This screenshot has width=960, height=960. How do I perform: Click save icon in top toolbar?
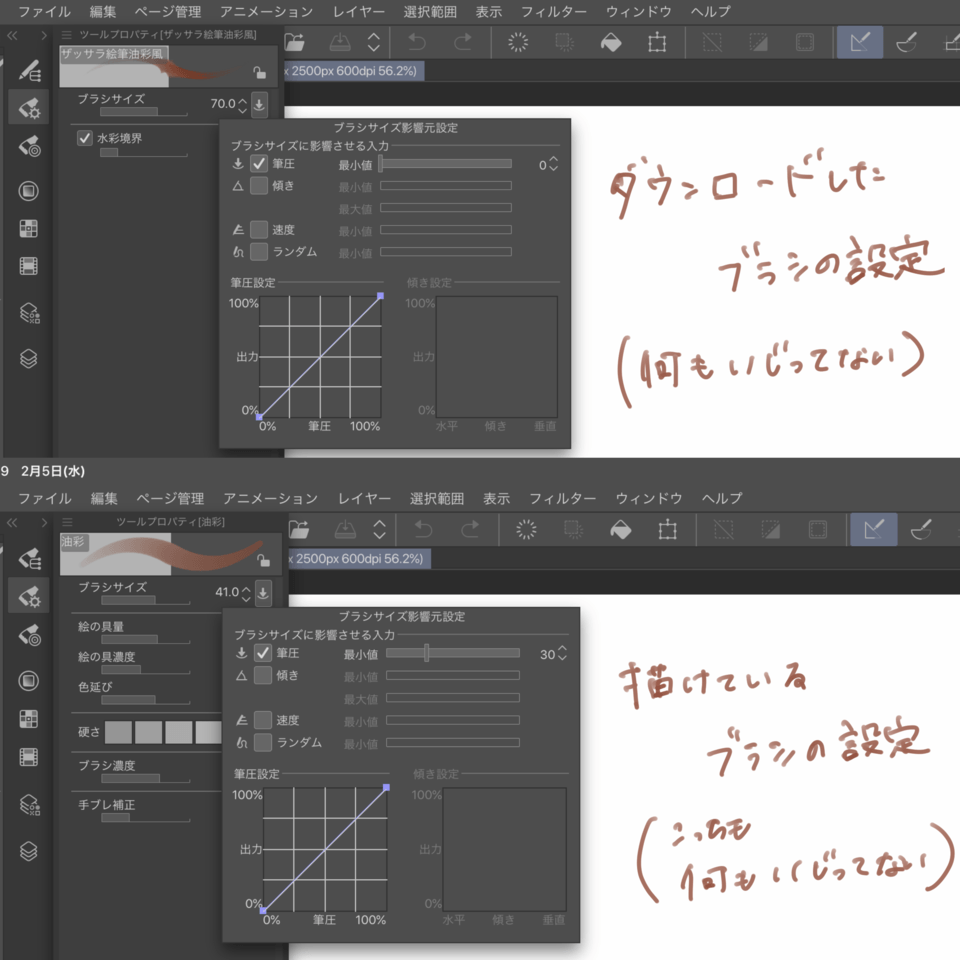pos(340,42)
